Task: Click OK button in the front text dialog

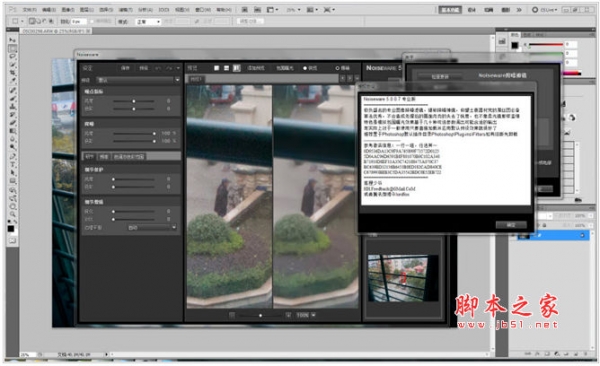Action: tap(511, 225)
